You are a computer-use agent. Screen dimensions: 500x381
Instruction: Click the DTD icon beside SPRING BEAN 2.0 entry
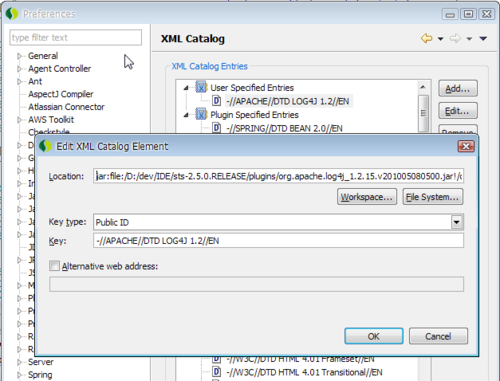click(217, 128)
